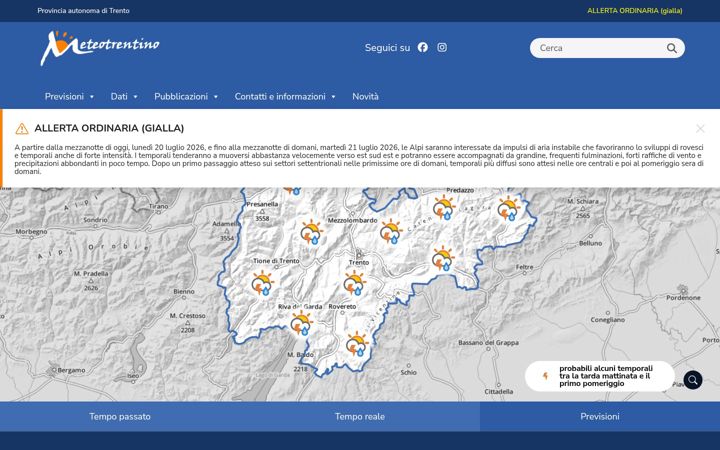Click the Feltre label on map

tap(524, 267)
